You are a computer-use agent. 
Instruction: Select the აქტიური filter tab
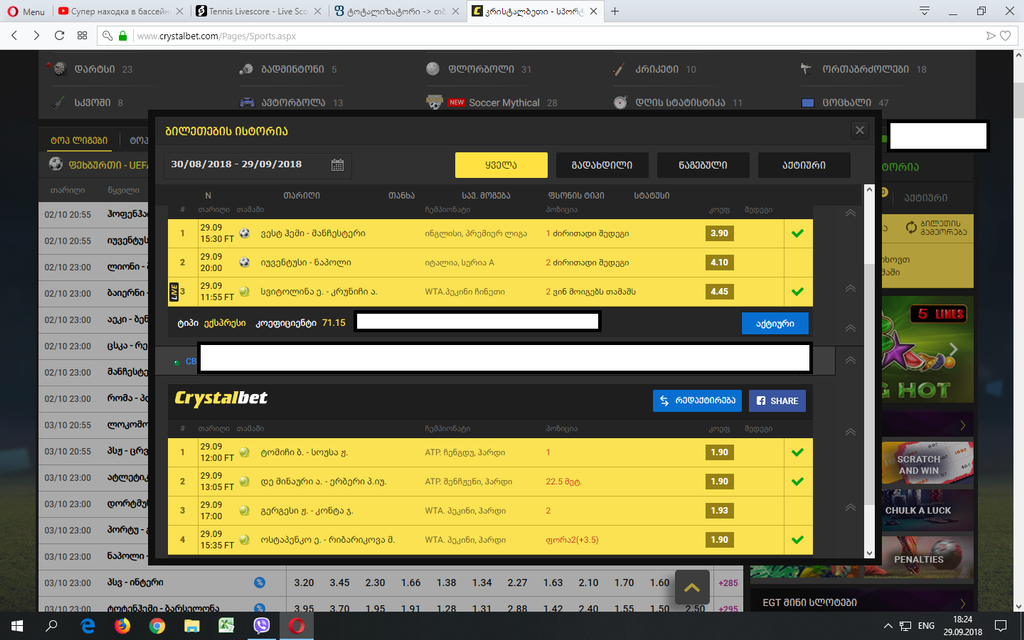click(804, 165)
